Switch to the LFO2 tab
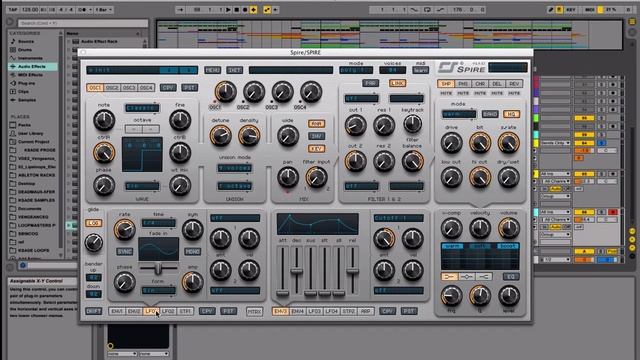This screenshot has width=640, height=360. tap(168, 311)
